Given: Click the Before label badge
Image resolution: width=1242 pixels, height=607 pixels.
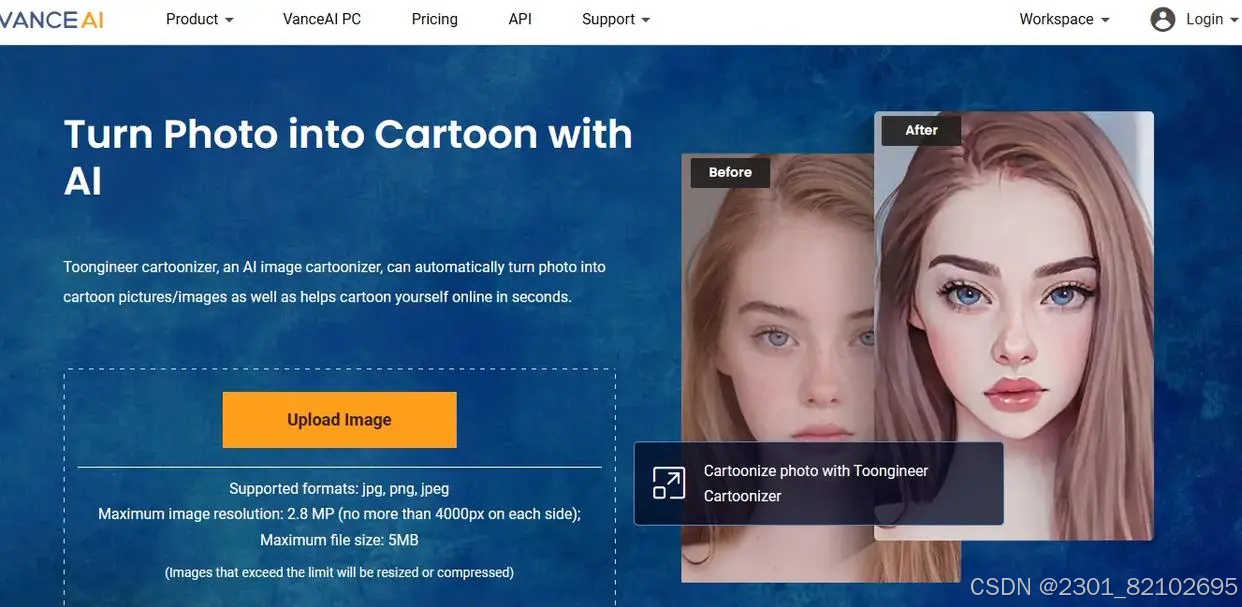Looking at the screenshot, I should click(730, 172).
